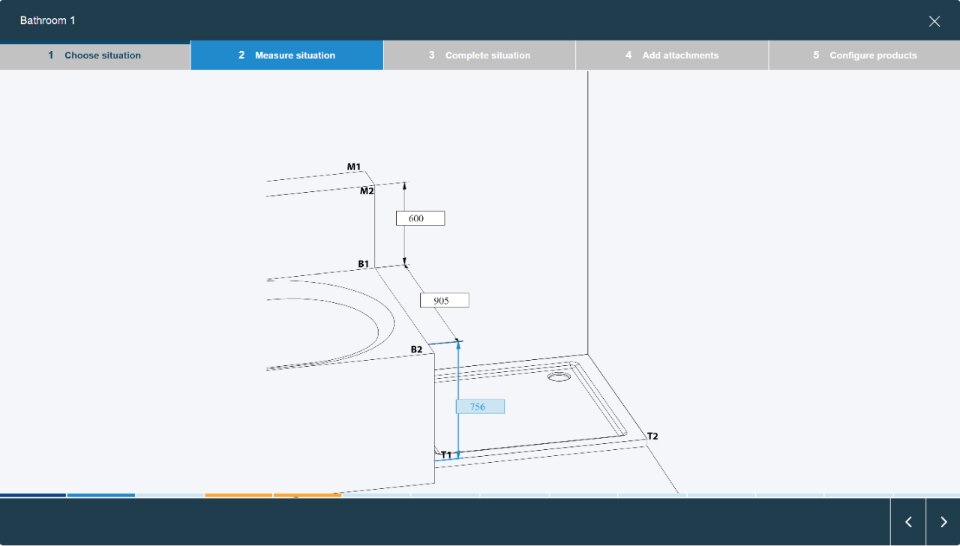Screen dimensions: 960x546
Task: Go to next step with right chevron
Action: (943, 522)
